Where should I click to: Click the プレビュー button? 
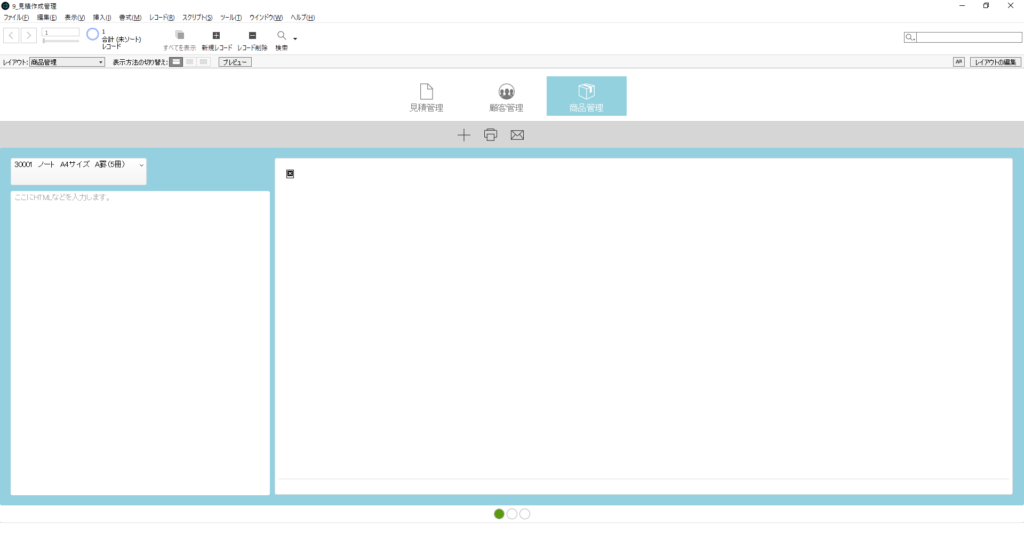click(x=235, y=62)
